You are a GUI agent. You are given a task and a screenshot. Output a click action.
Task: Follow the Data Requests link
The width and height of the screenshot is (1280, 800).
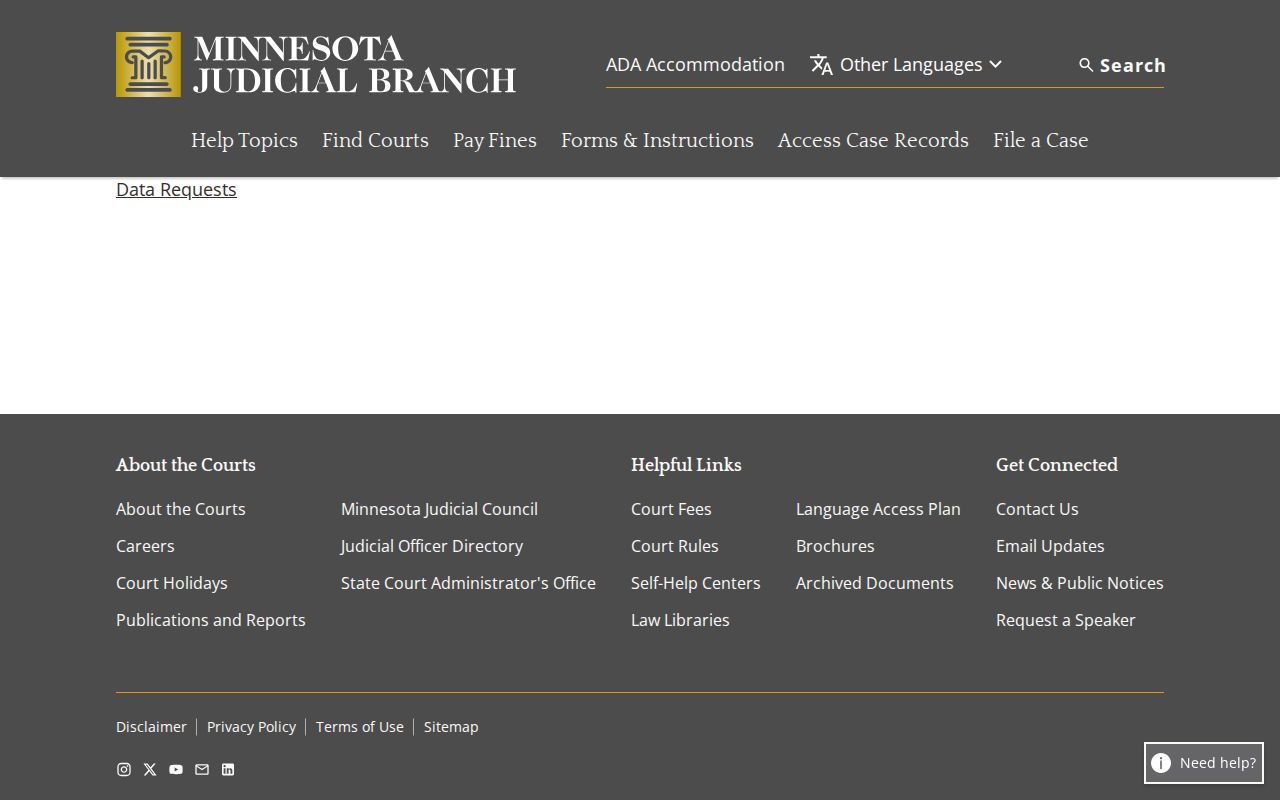point(176,190)
